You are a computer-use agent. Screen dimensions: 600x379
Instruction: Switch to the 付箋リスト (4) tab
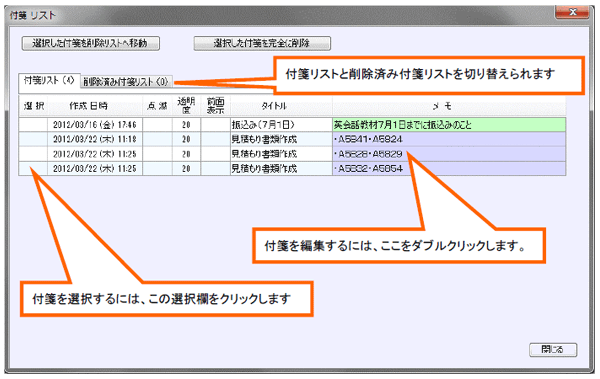(x=49, y=81)
